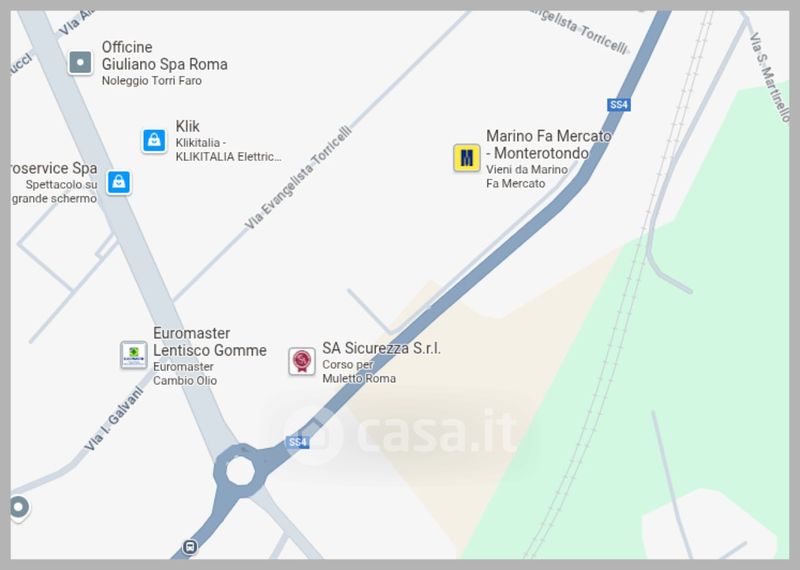Click the Via S. Martinello street label
800x570 pixels.
(770, 77)
